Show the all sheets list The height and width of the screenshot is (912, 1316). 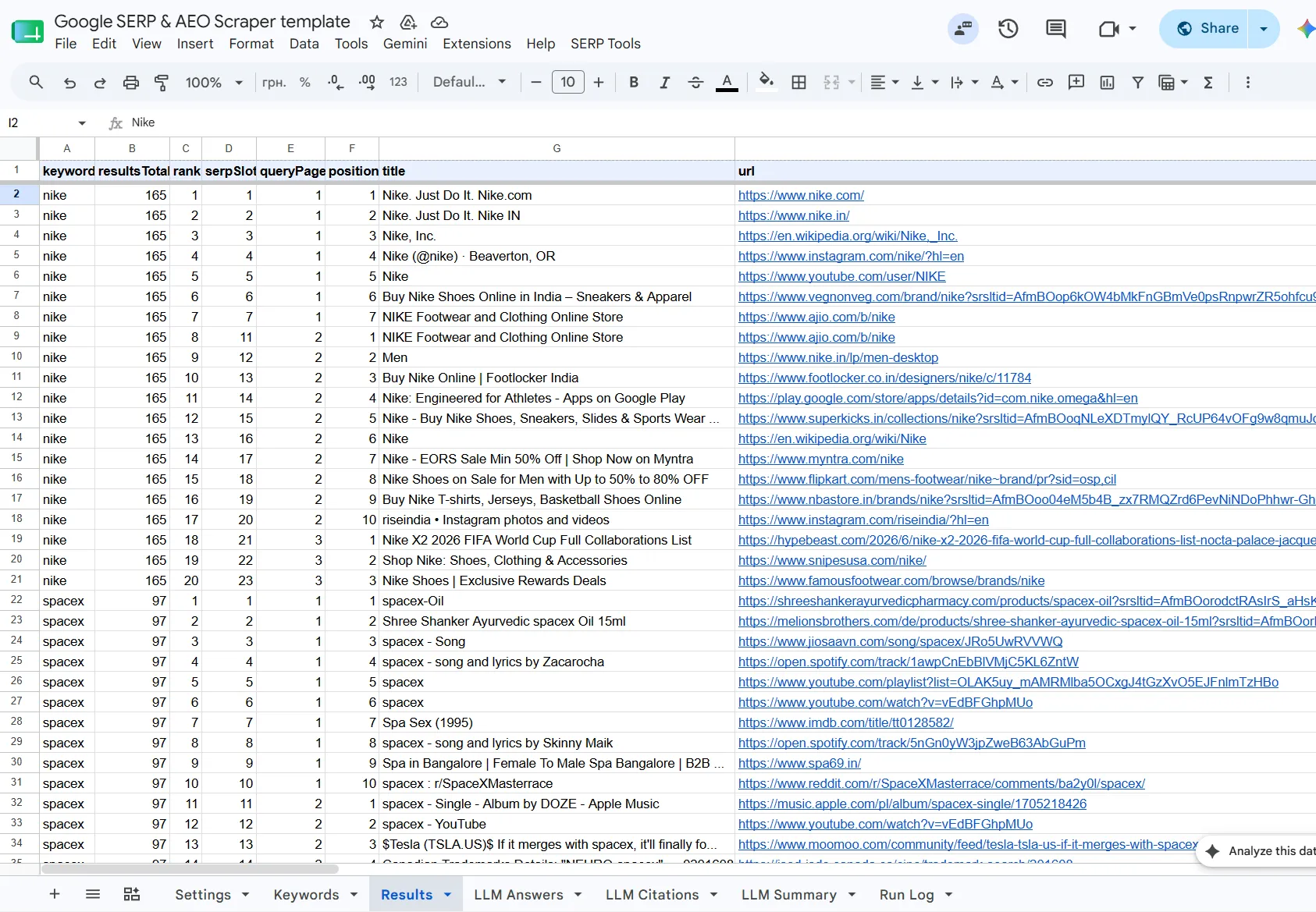click(93, 894)
